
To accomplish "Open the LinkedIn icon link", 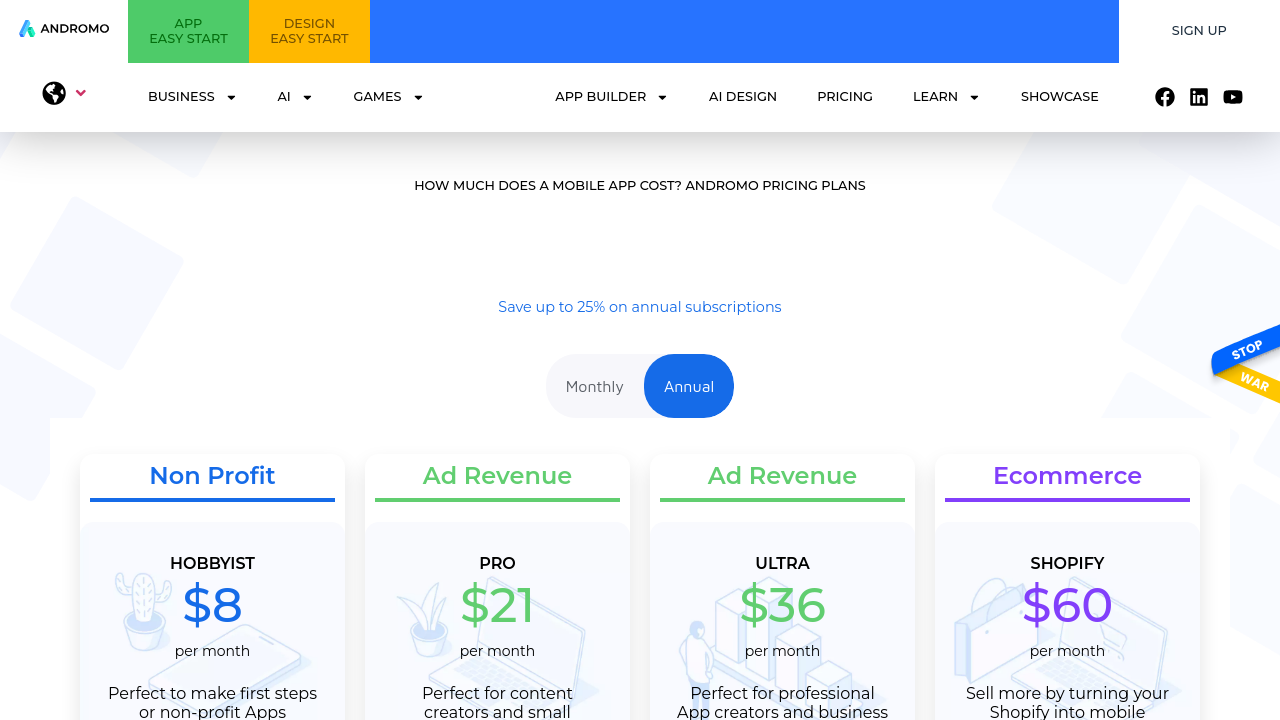I will tap(1199, 97).
